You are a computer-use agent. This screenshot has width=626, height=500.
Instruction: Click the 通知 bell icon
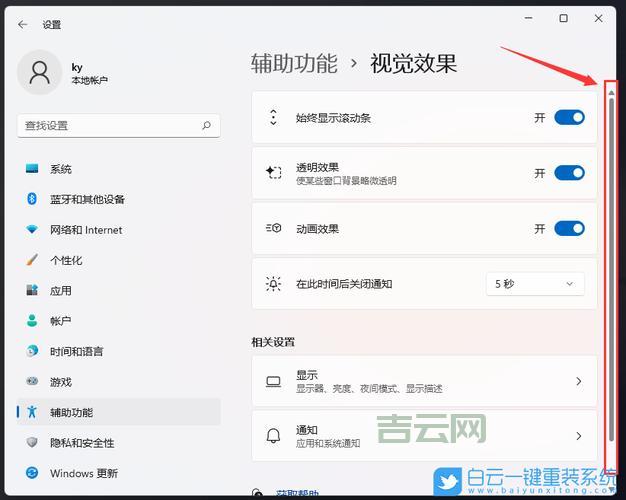pyautogui.click(x=273, y=436)
